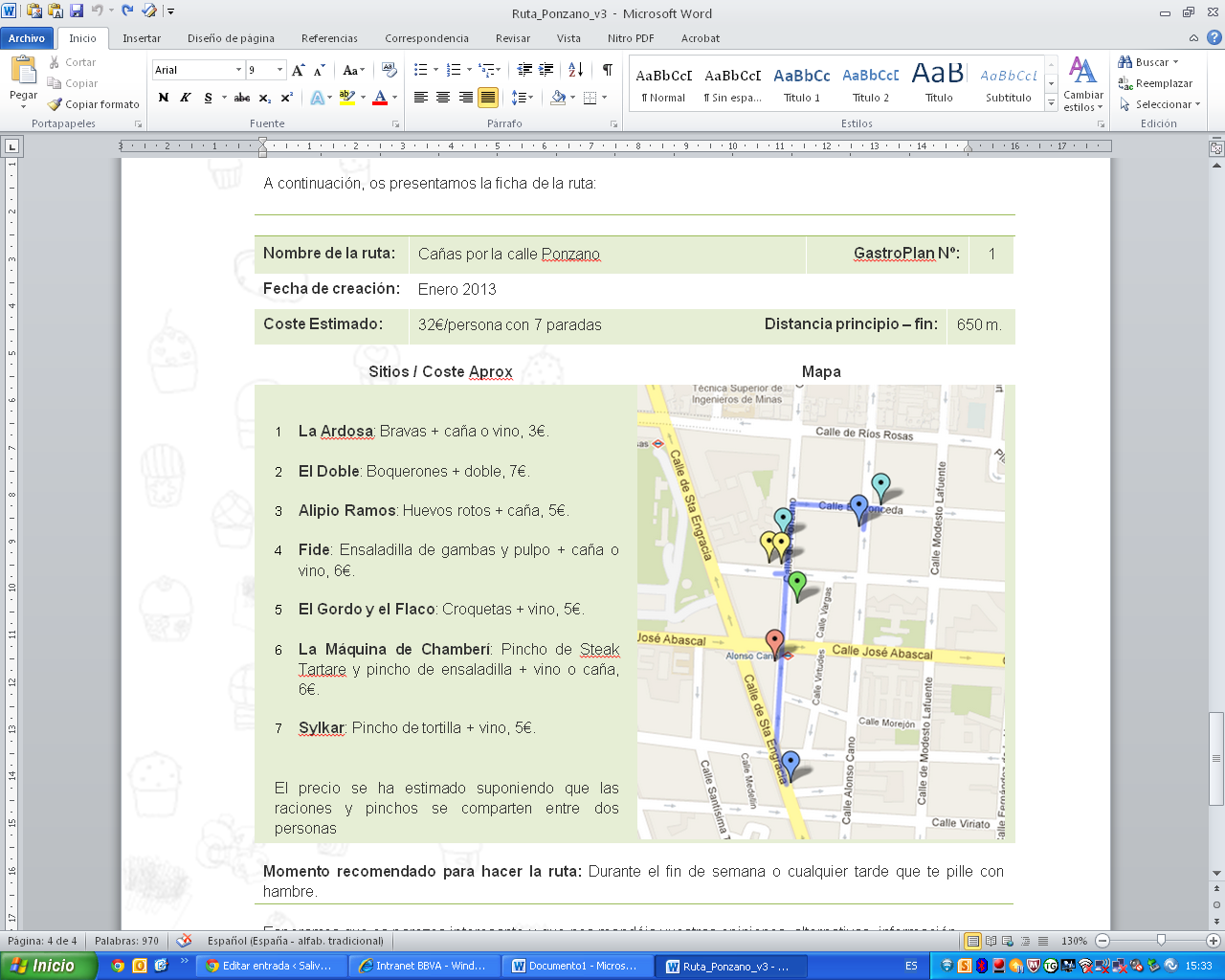Image resolution: width=1225 pixels, height=980 pixels.
Task: Toggle bold formatting with N button
Action: pos(164,98)
